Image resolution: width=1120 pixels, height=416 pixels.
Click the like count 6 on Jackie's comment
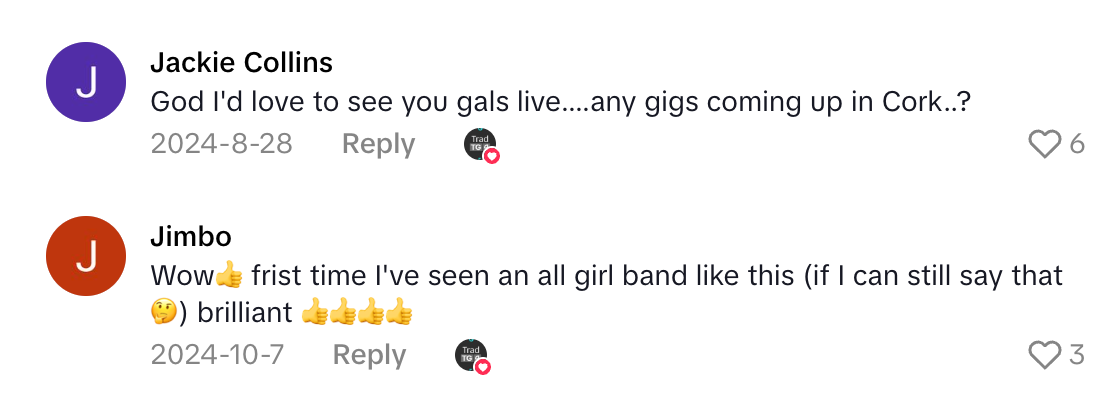1077,145
